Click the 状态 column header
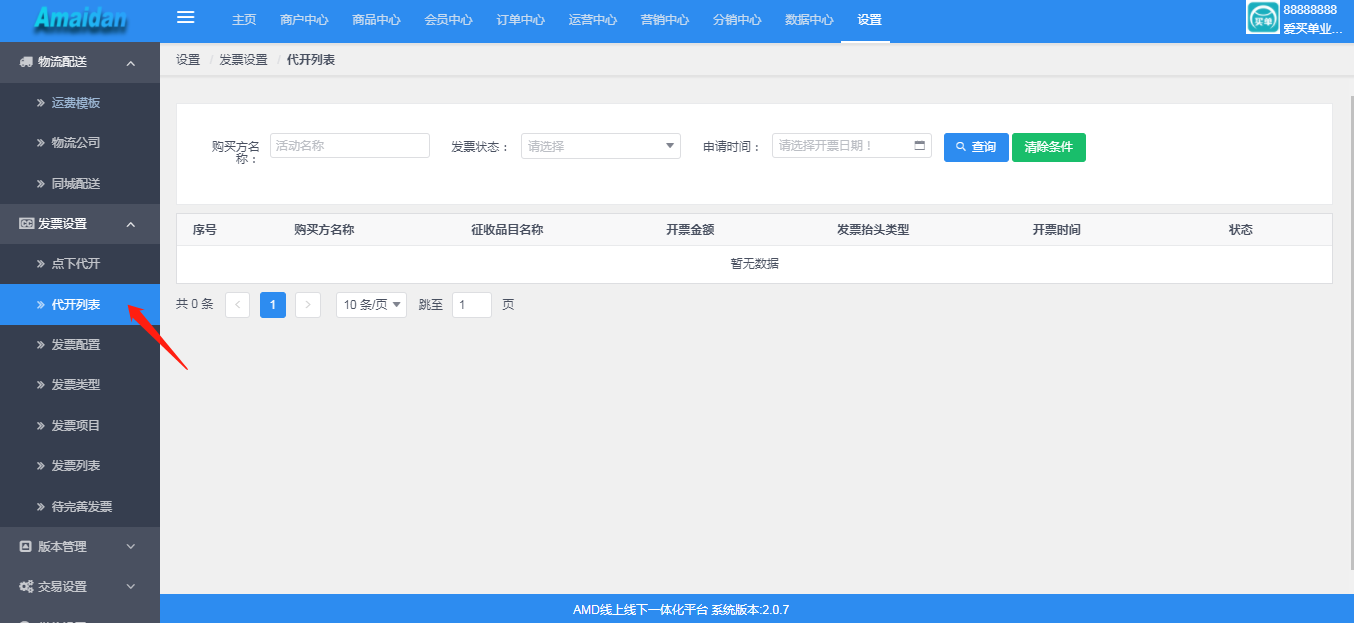1354x623 pixels. pyautogui.click(x=1241, y=230)
